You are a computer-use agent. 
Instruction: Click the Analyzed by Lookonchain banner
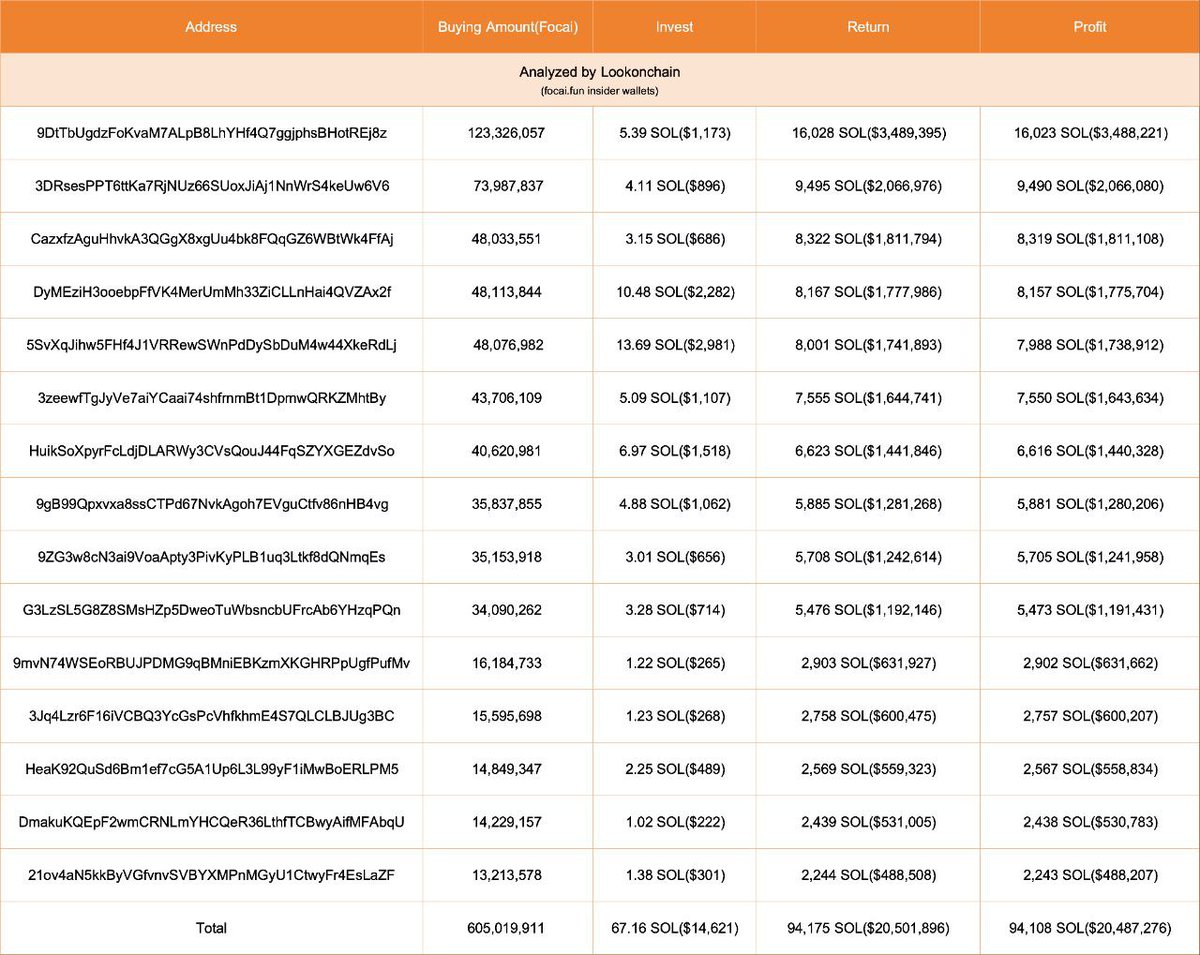(x=600, y=72)
